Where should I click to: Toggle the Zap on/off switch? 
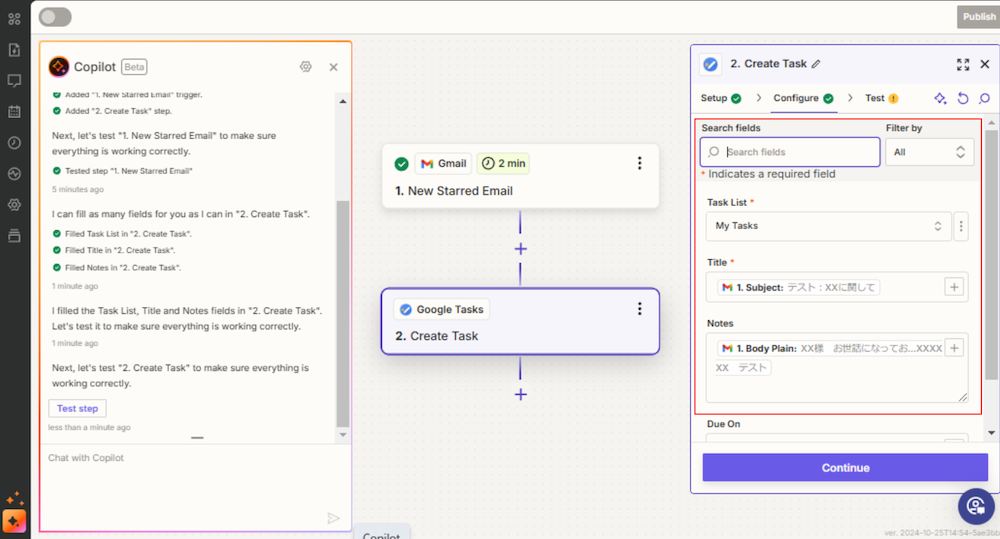pyautogui.click(x=55, y=17)
